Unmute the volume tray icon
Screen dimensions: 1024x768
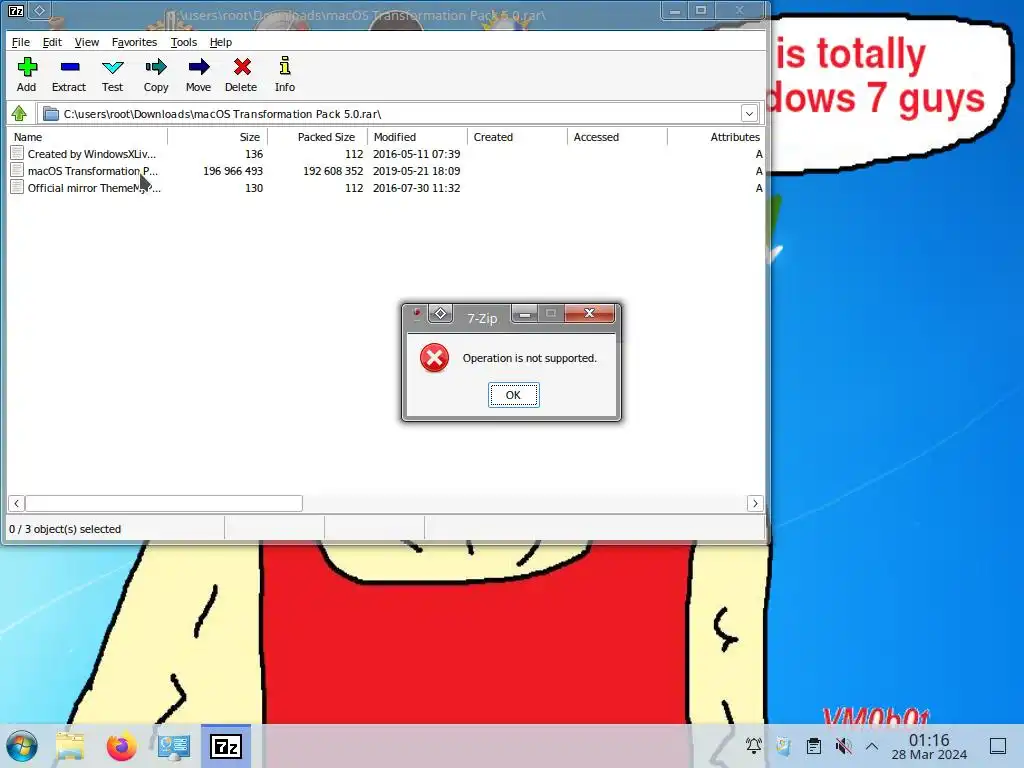tap(843, 745)
